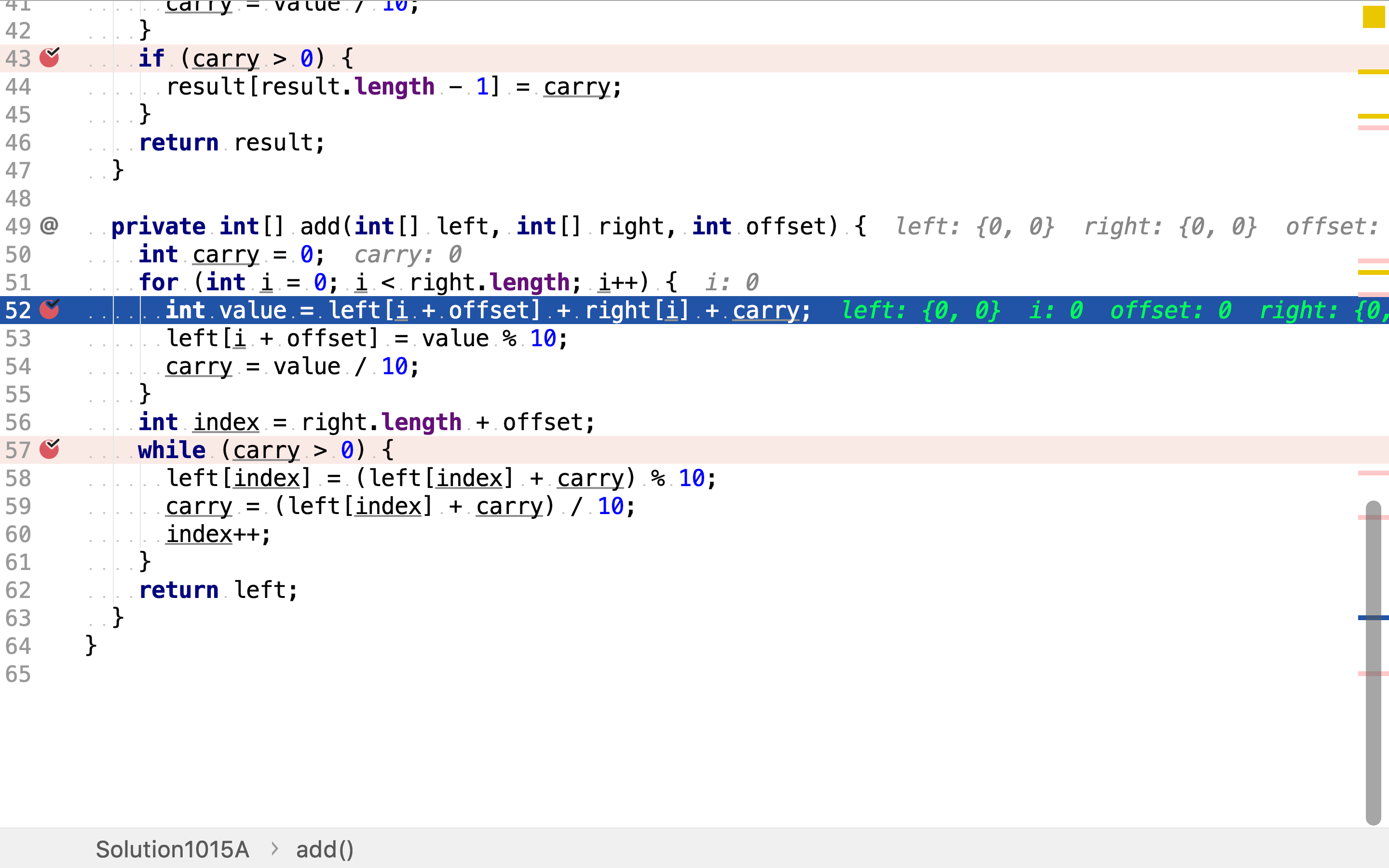Click add() breadcrumb item

coord(325,849)
